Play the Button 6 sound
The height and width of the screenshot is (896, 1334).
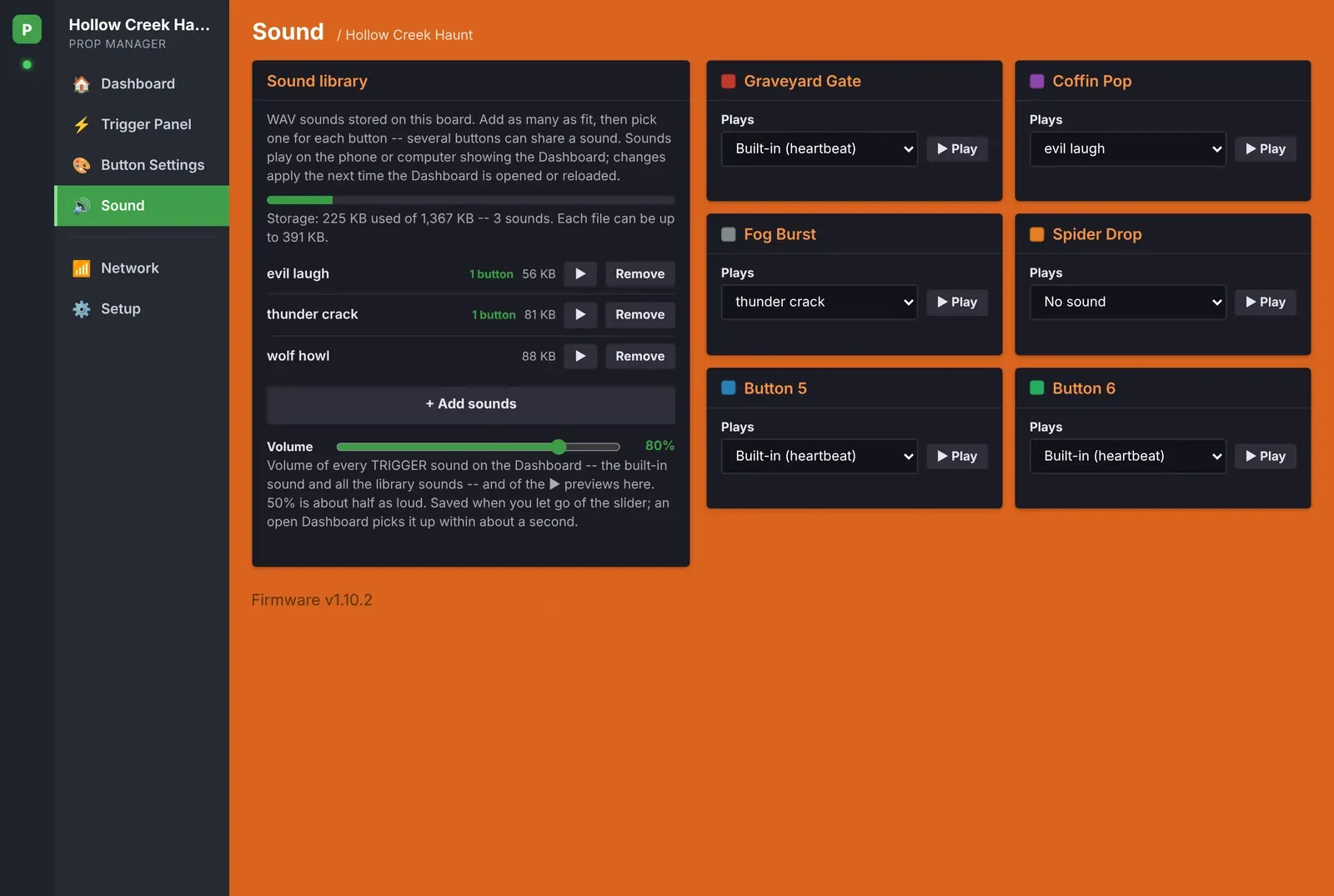[1266, 457]
